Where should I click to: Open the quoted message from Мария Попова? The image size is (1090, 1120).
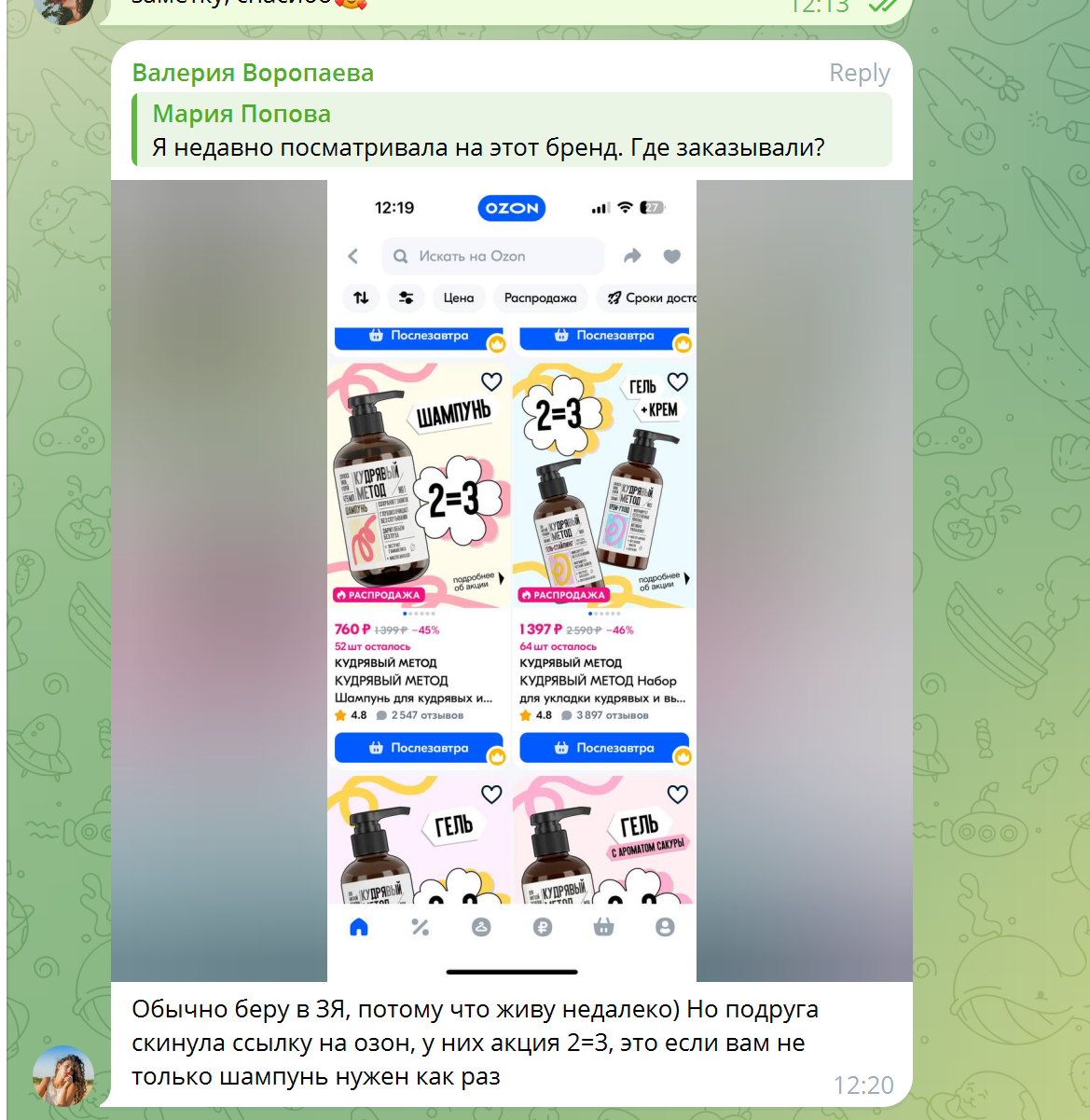click(x=512, y=131)
